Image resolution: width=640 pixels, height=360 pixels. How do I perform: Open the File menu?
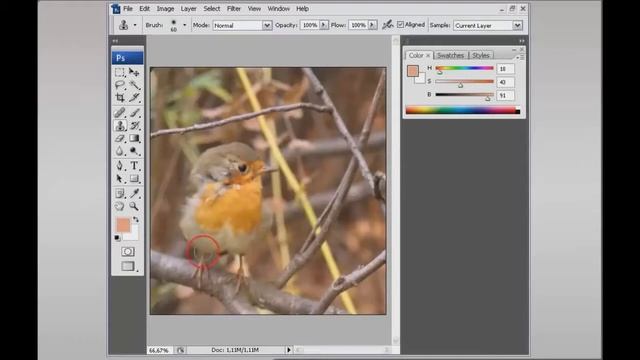(x=128, y=9)
